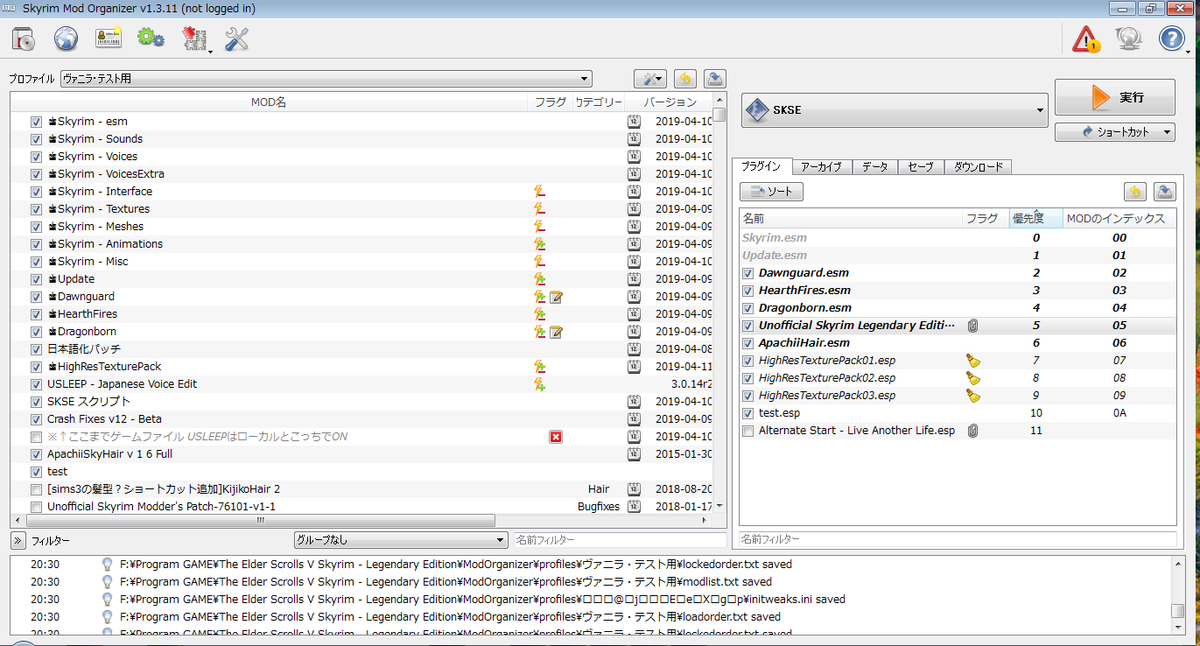Click category icon on ApachiiSkyHair row
Screen dimensions: 1200x646
click(x=634, y=454)
